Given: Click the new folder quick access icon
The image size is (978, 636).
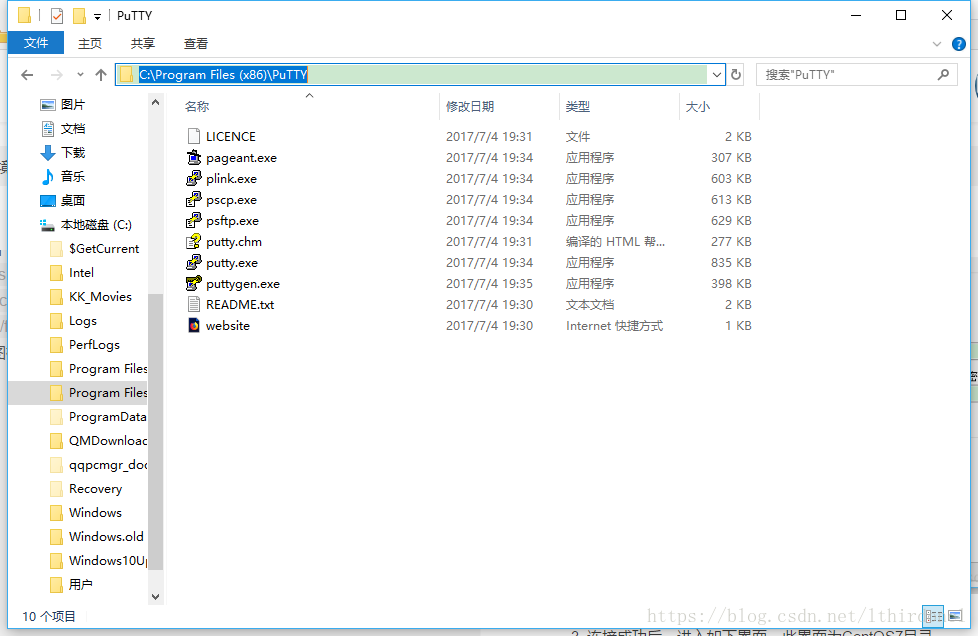Looking at the screenshot, I should point(79,16).
